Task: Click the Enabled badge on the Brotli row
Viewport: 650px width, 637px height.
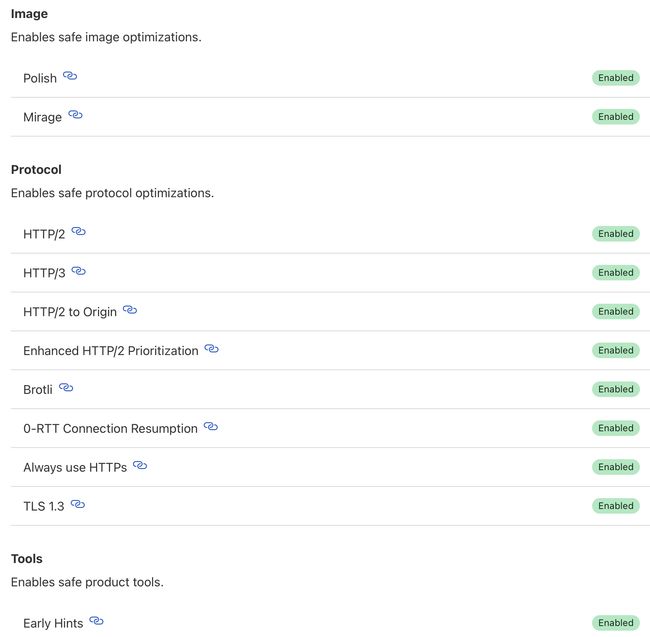Action: (616, 390)
